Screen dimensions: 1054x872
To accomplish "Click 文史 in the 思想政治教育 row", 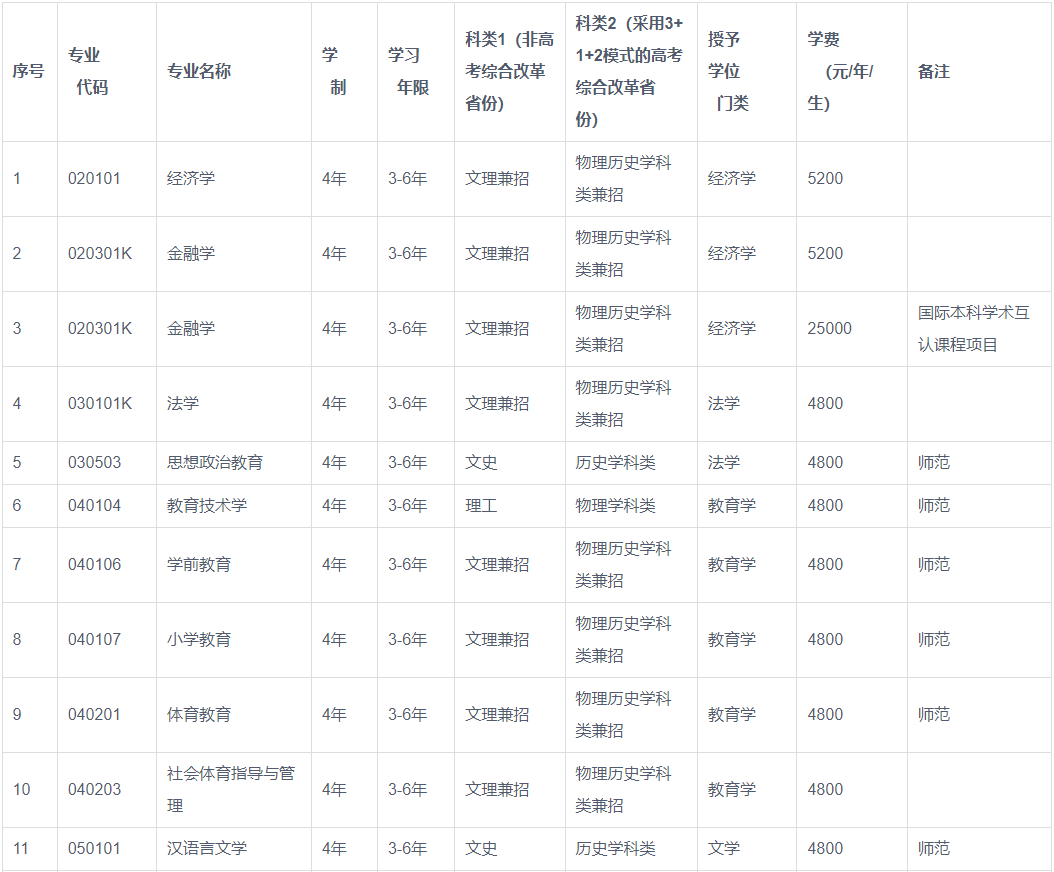I will (481, 463).
